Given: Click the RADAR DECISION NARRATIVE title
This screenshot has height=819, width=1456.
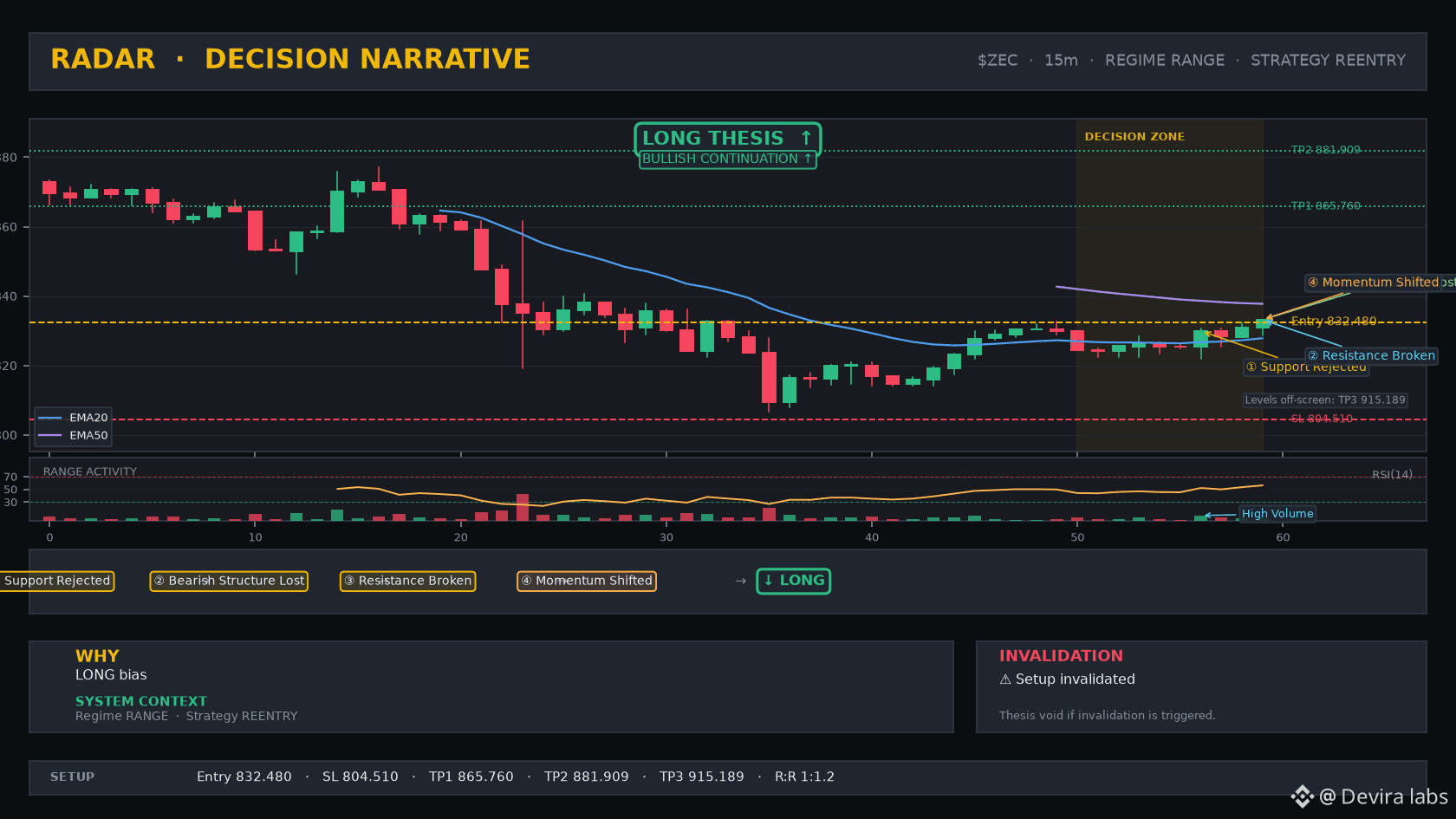Looking at the screenshot, I should click(290, 59).
